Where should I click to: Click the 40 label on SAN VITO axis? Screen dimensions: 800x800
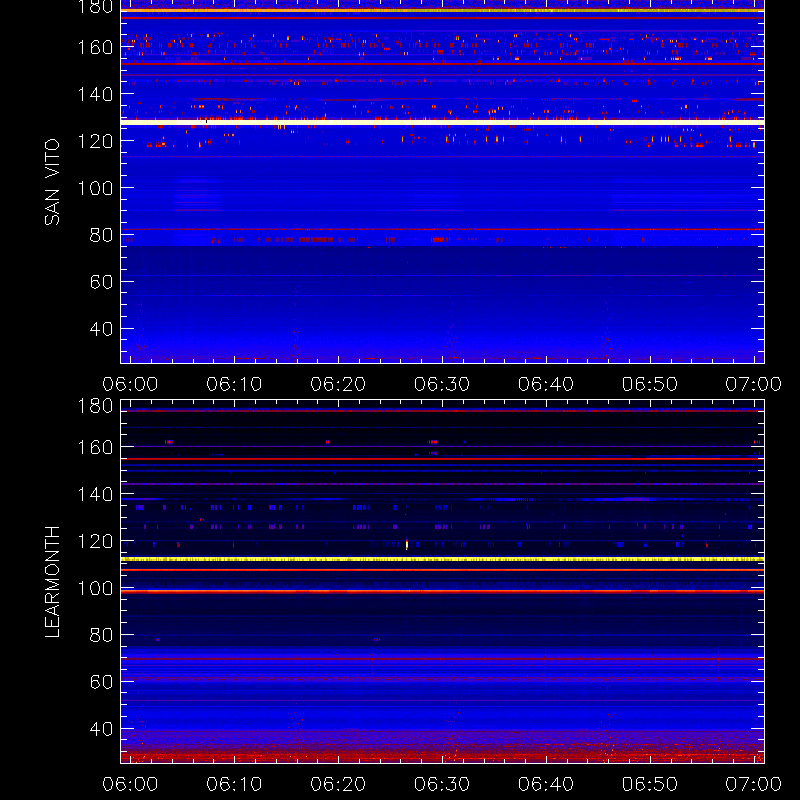point(101,329)
